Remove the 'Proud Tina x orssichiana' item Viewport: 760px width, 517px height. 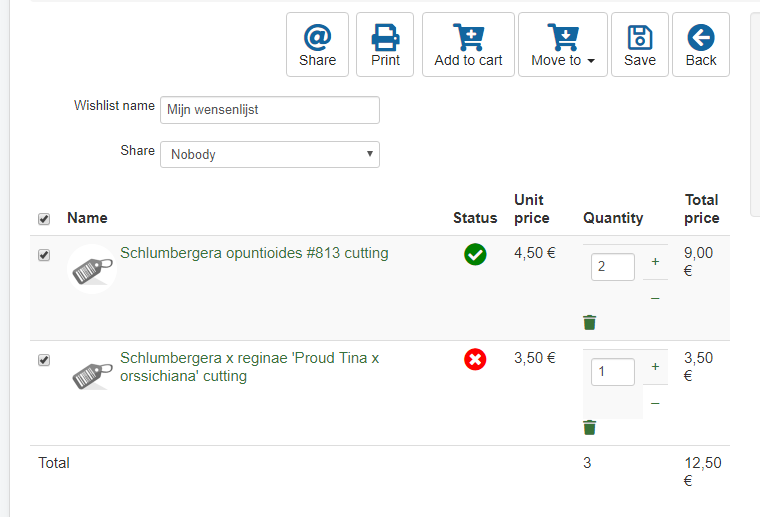pyautogui.click(x=590, y=427)
